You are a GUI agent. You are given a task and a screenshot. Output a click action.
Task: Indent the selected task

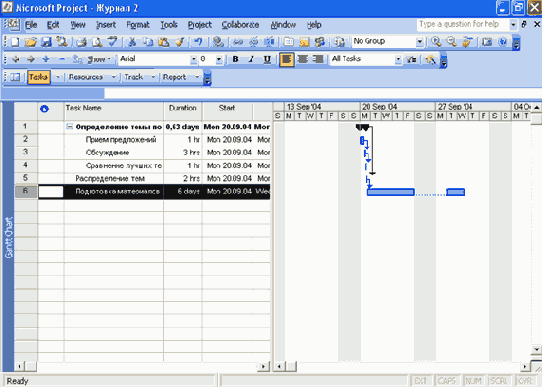pos(30,59)
